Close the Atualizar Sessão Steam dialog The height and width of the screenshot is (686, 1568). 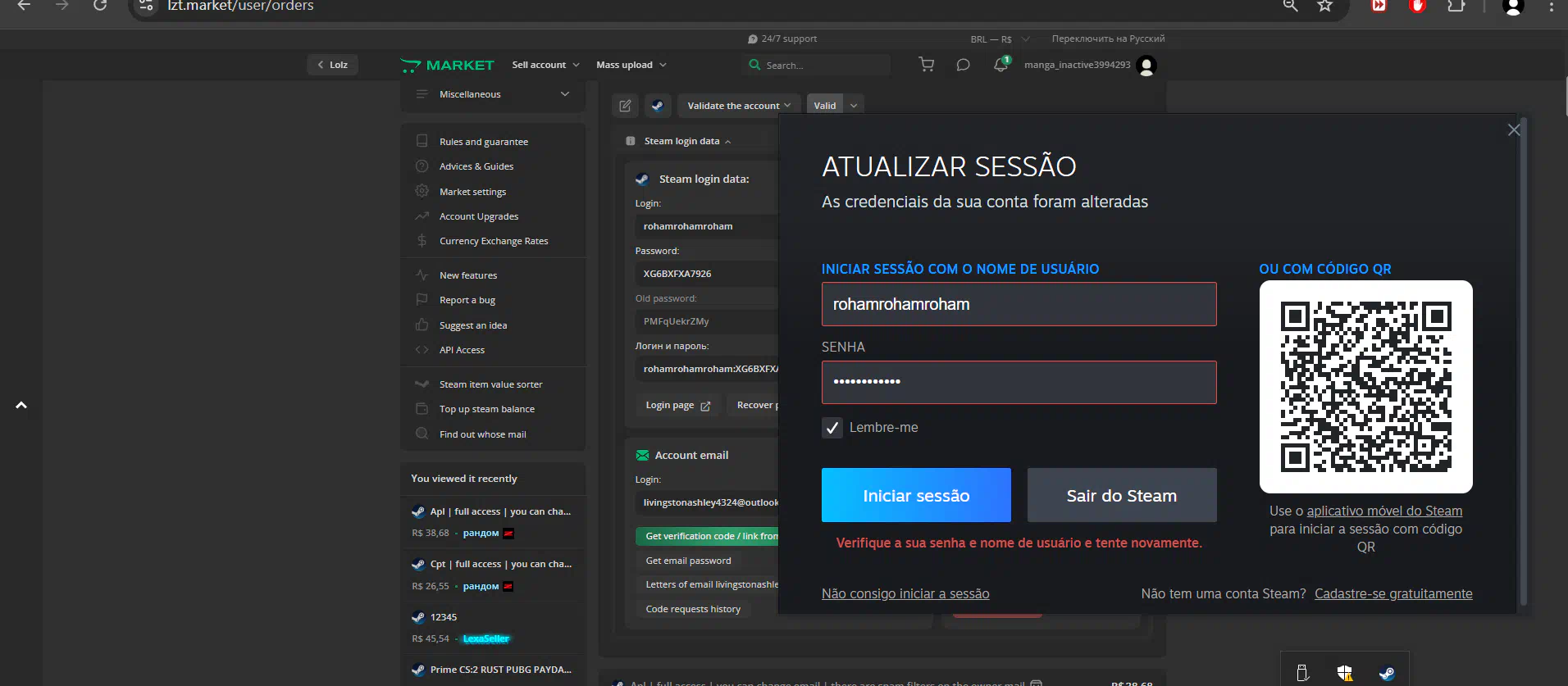click(1514, 129)
